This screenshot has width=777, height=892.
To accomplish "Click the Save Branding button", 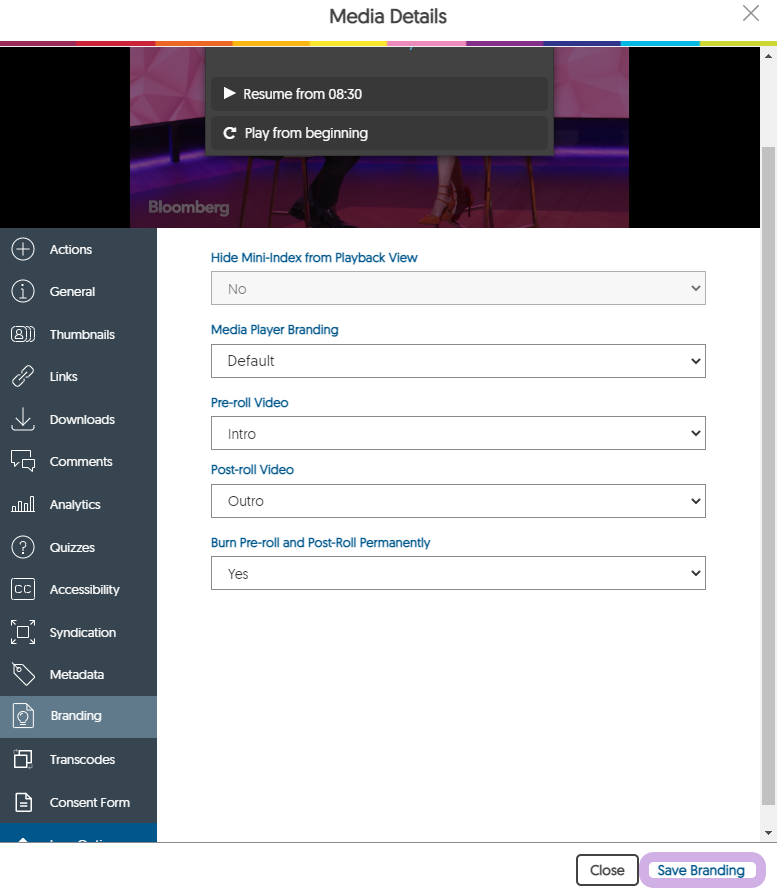I will [x=701, y=870].
